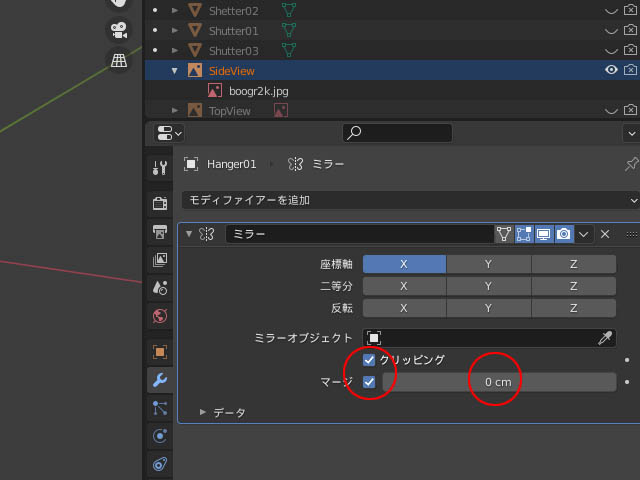Collapse the ミラー modifier panel
This screenshot has width=640, height=480.
(189, 234)
